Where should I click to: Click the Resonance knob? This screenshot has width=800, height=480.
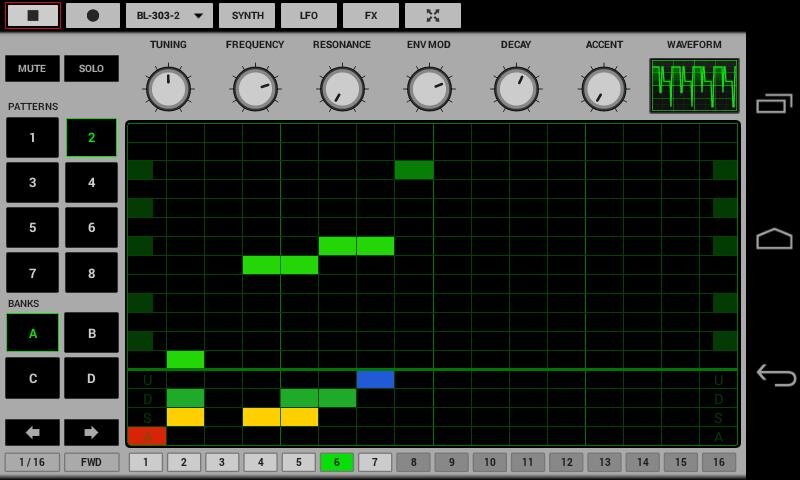click(342, 89)
